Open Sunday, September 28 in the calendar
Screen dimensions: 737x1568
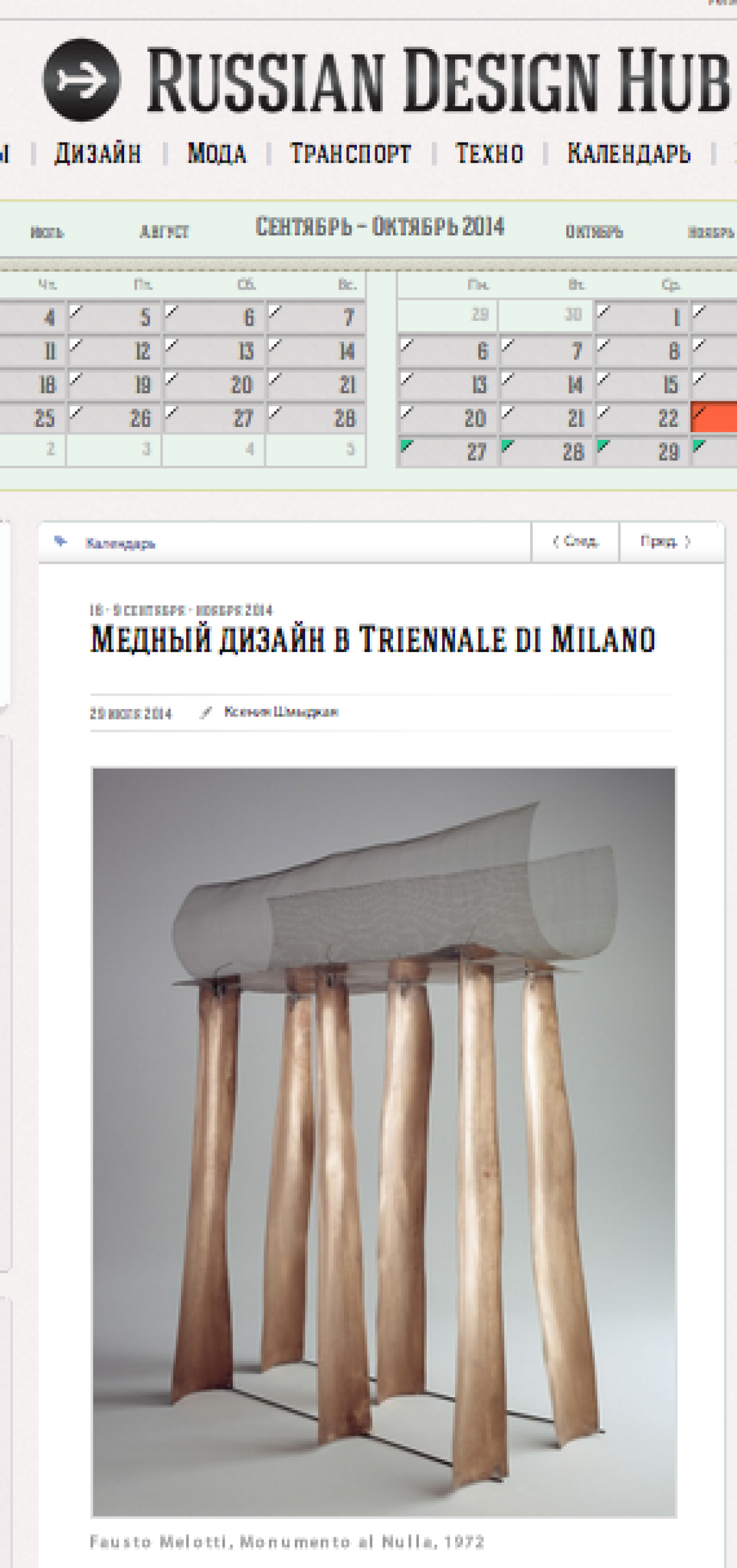coord(316,418)
